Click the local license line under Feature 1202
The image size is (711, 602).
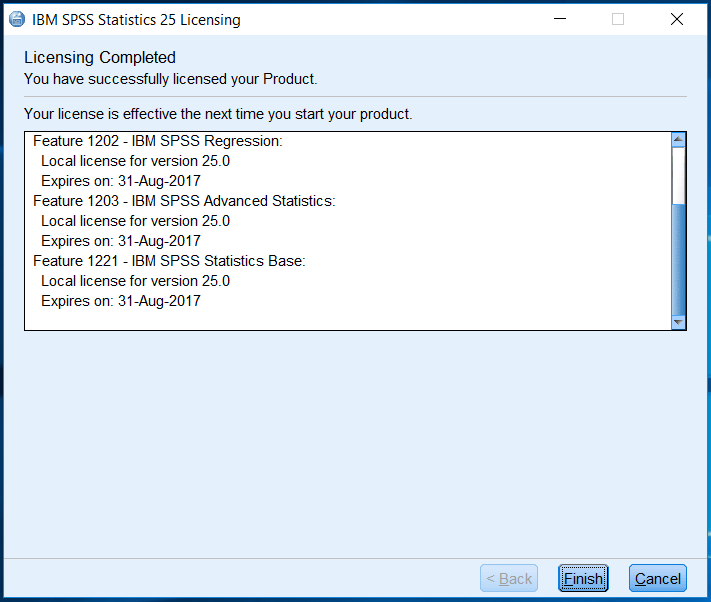tap(135, 161)
